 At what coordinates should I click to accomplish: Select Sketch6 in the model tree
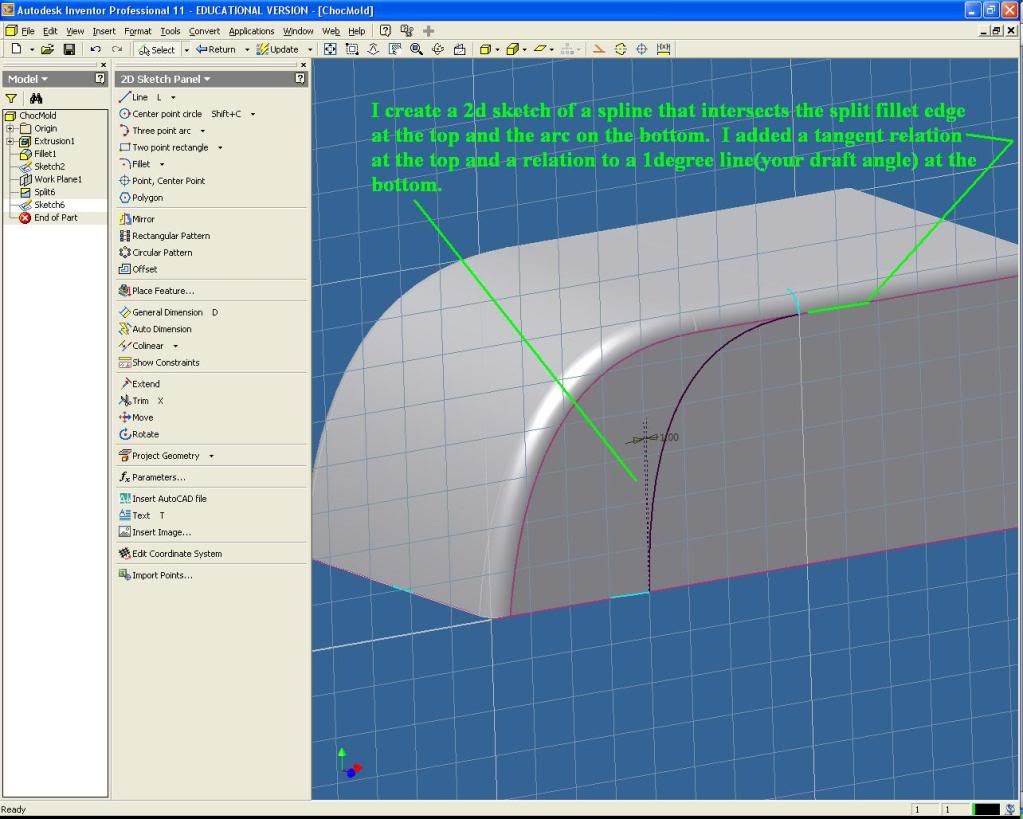[49, 205]
